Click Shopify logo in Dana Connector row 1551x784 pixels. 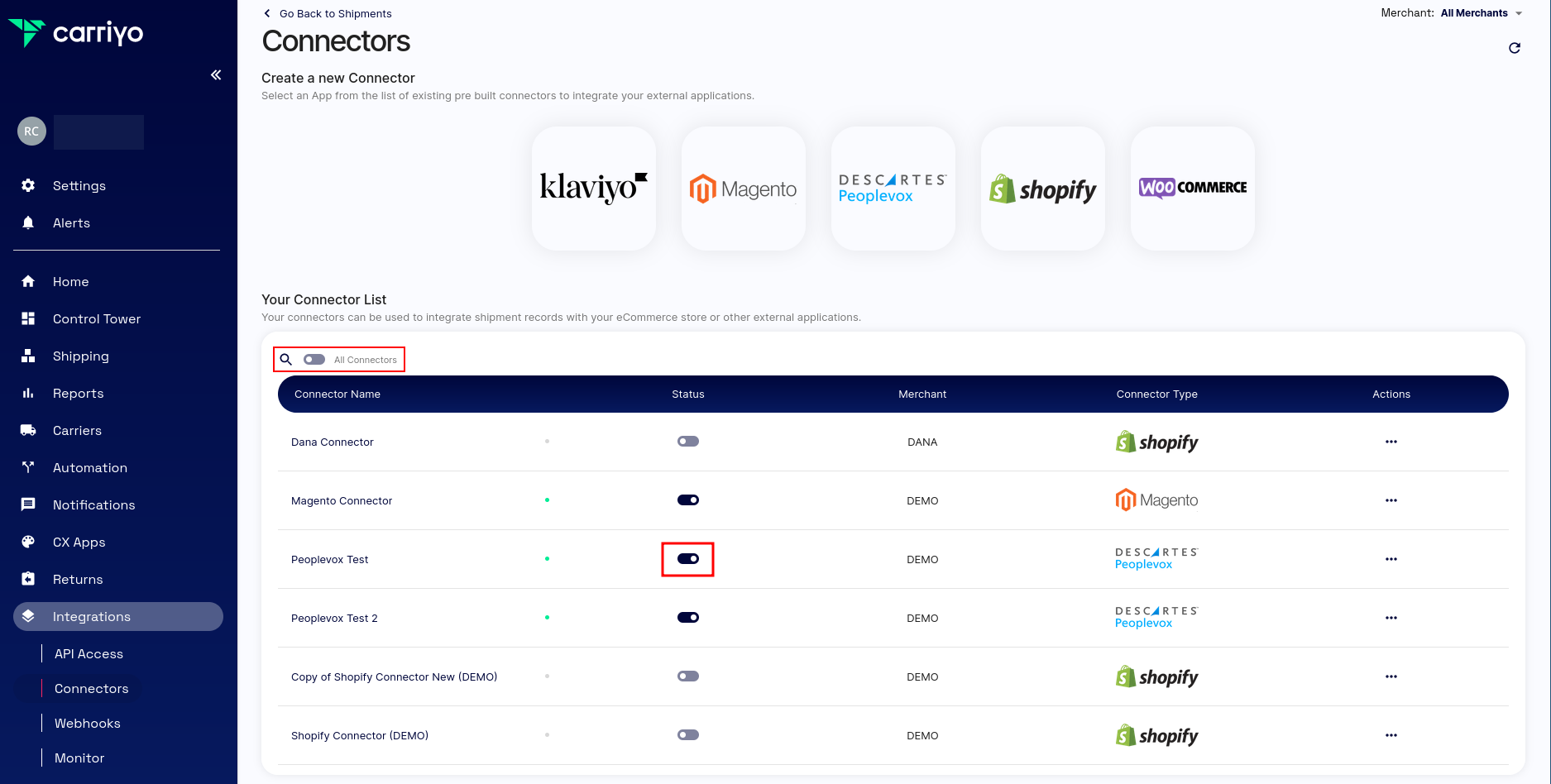[1157, 442]
